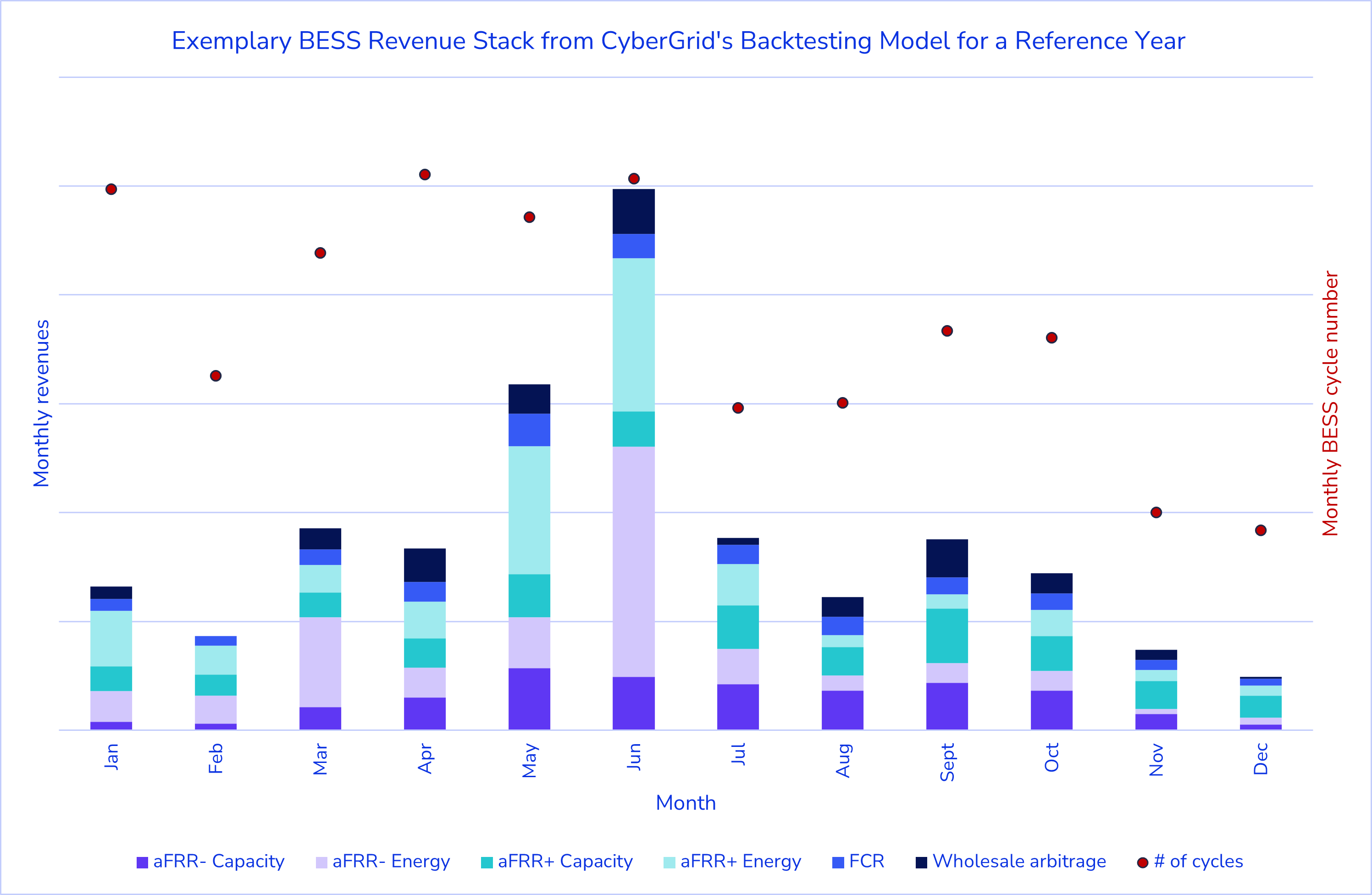Click the 'Monthly revenues' axis title
The width and height of the screenshot is (1372, 895).
point(42,403)
